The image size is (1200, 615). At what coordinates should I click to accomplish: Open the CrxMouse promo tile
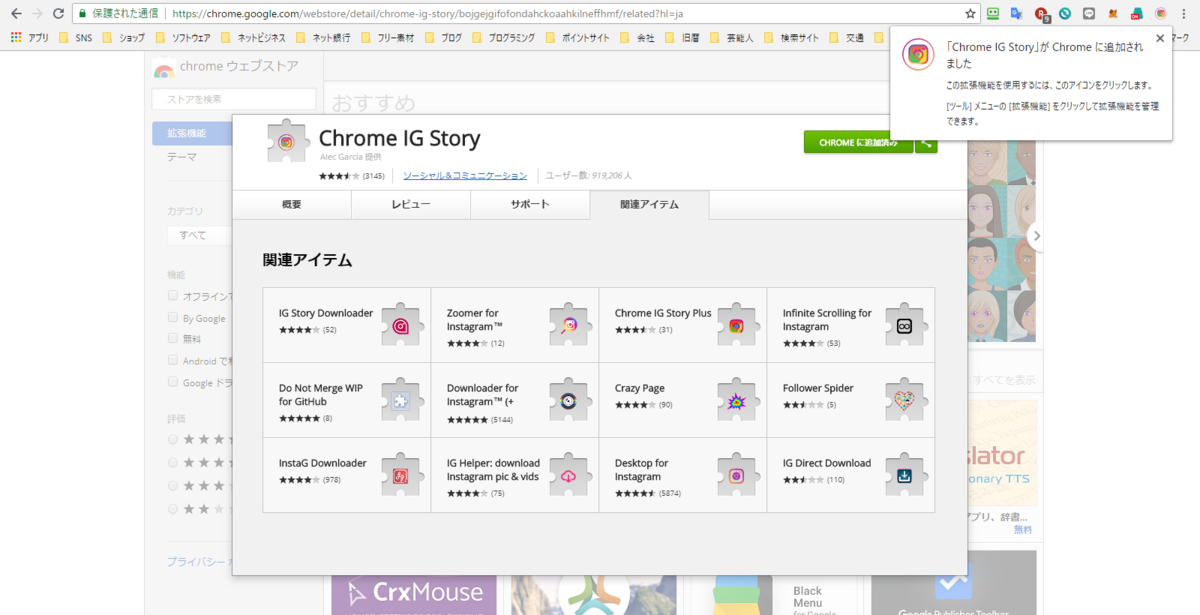[414, 595]
